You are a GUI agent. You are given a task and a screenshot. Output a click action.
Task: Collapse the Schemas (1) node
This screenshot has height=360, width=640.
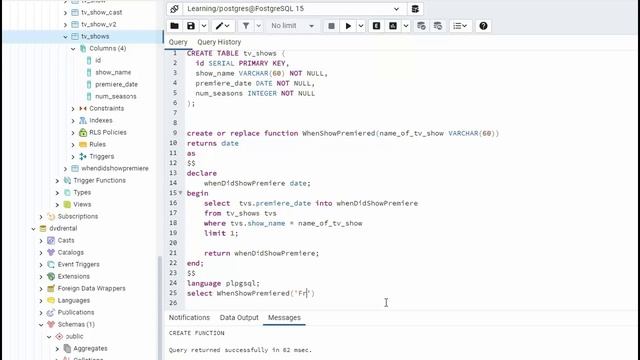[x=41, y=324]
